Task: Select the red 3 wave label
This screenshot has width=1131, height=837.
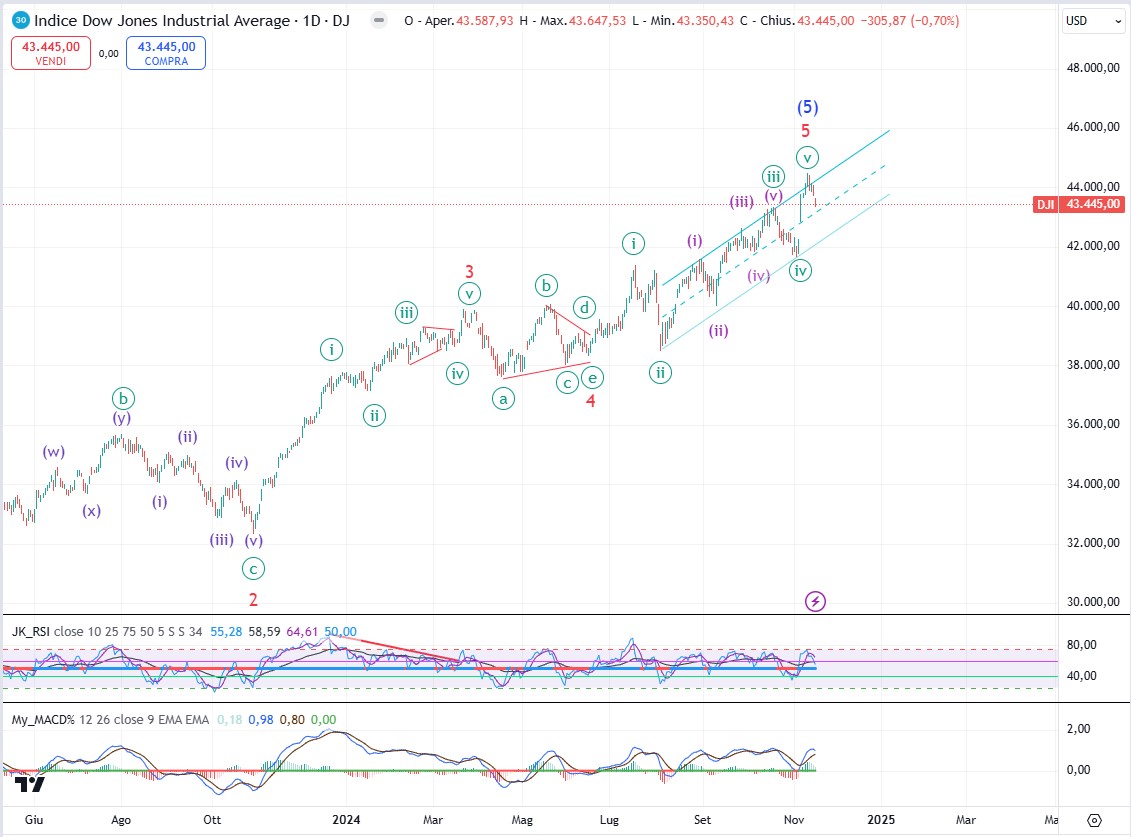Action: point(469,271)
